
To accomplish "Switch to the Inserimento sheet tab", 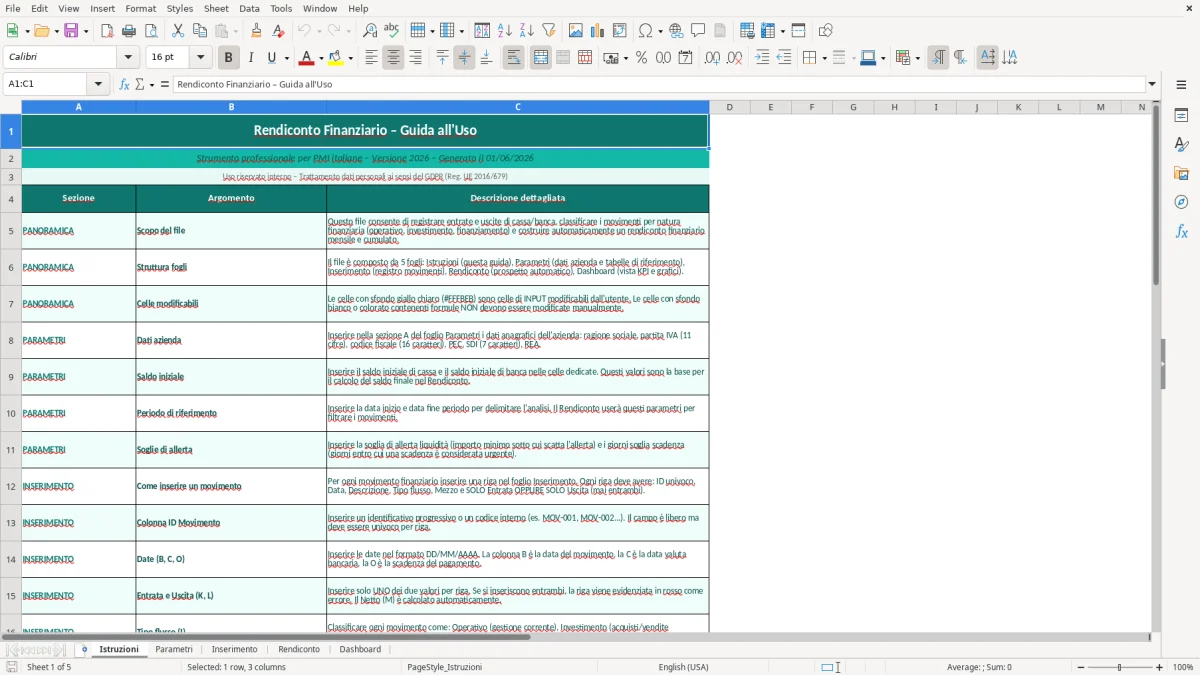I will [x=234, y=649].
